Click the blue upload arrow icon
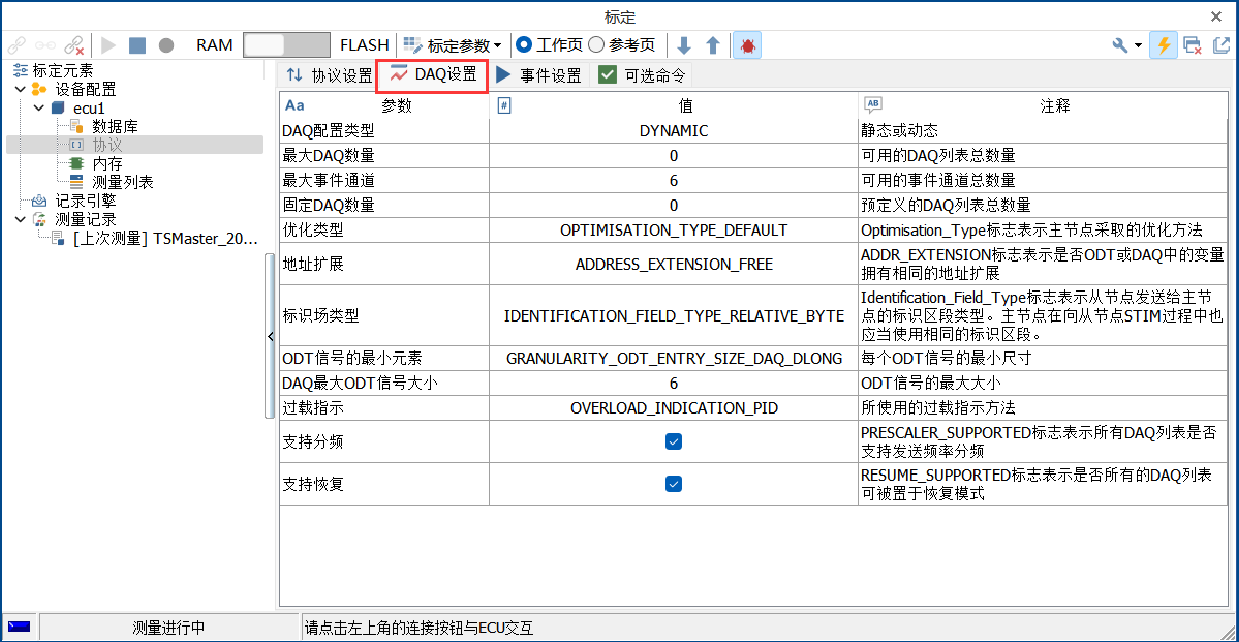Screen dimensions: 1239x642 click(x=713, y=45)
